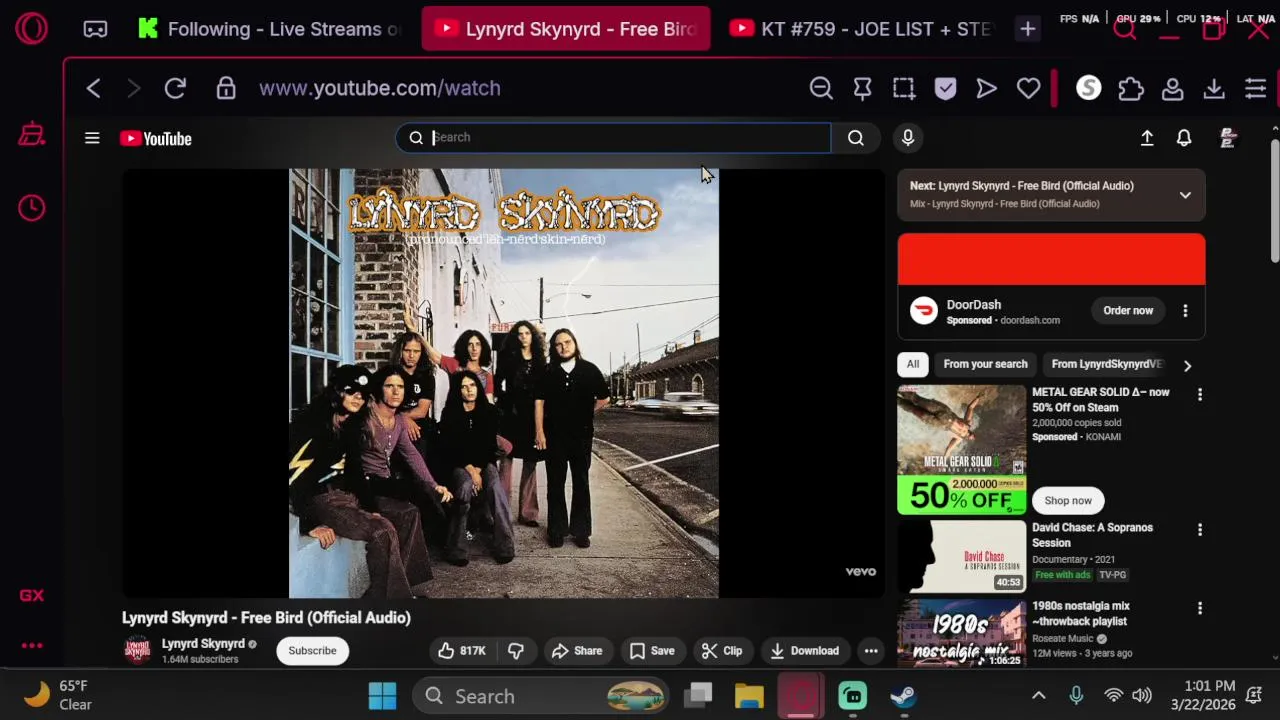The height and width of the screenshot is (720, 1280).
Task: Share the Free Bird video
Action: (x=577, y=651)
